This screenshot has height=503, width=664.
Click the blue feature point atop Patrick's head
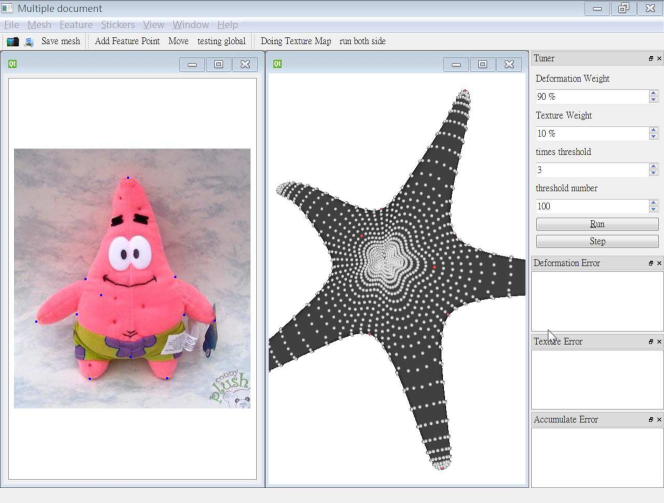click(128, 178)
